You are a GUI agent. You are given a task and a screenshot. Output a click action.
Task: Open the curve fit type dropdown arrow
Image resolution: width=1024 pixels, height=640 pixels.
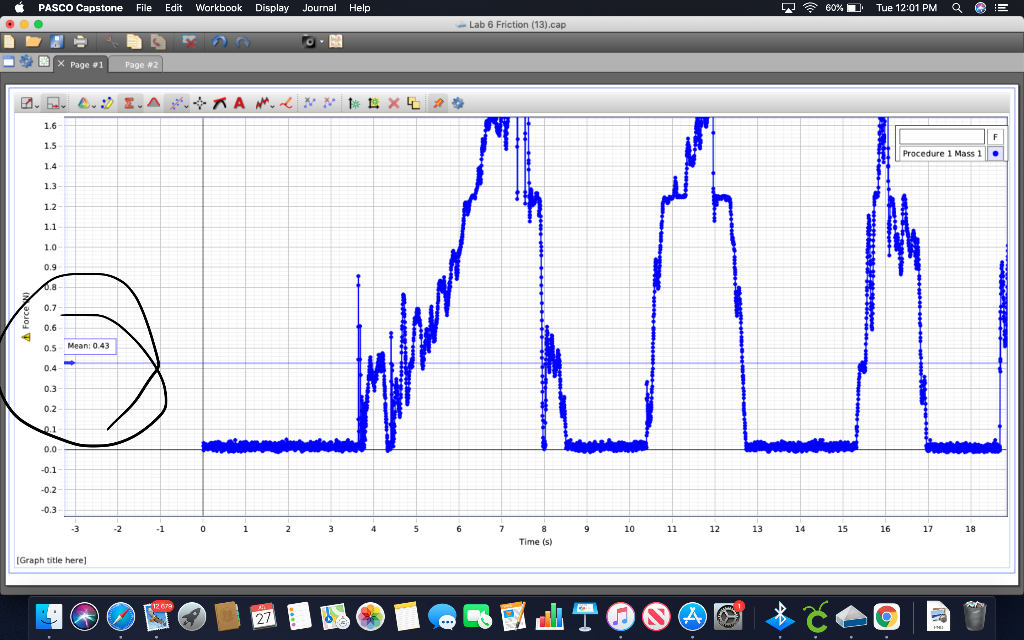click(x=186, y=106)
